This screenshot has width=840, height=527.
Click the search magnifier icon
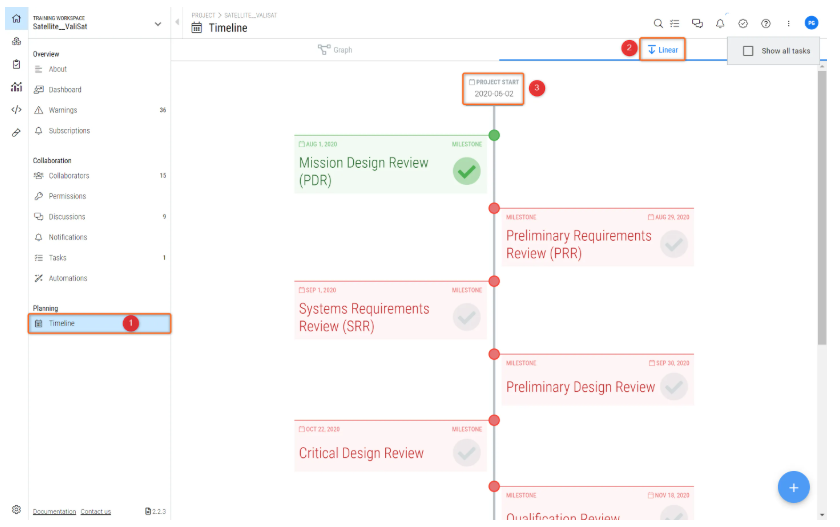point(657,23)
